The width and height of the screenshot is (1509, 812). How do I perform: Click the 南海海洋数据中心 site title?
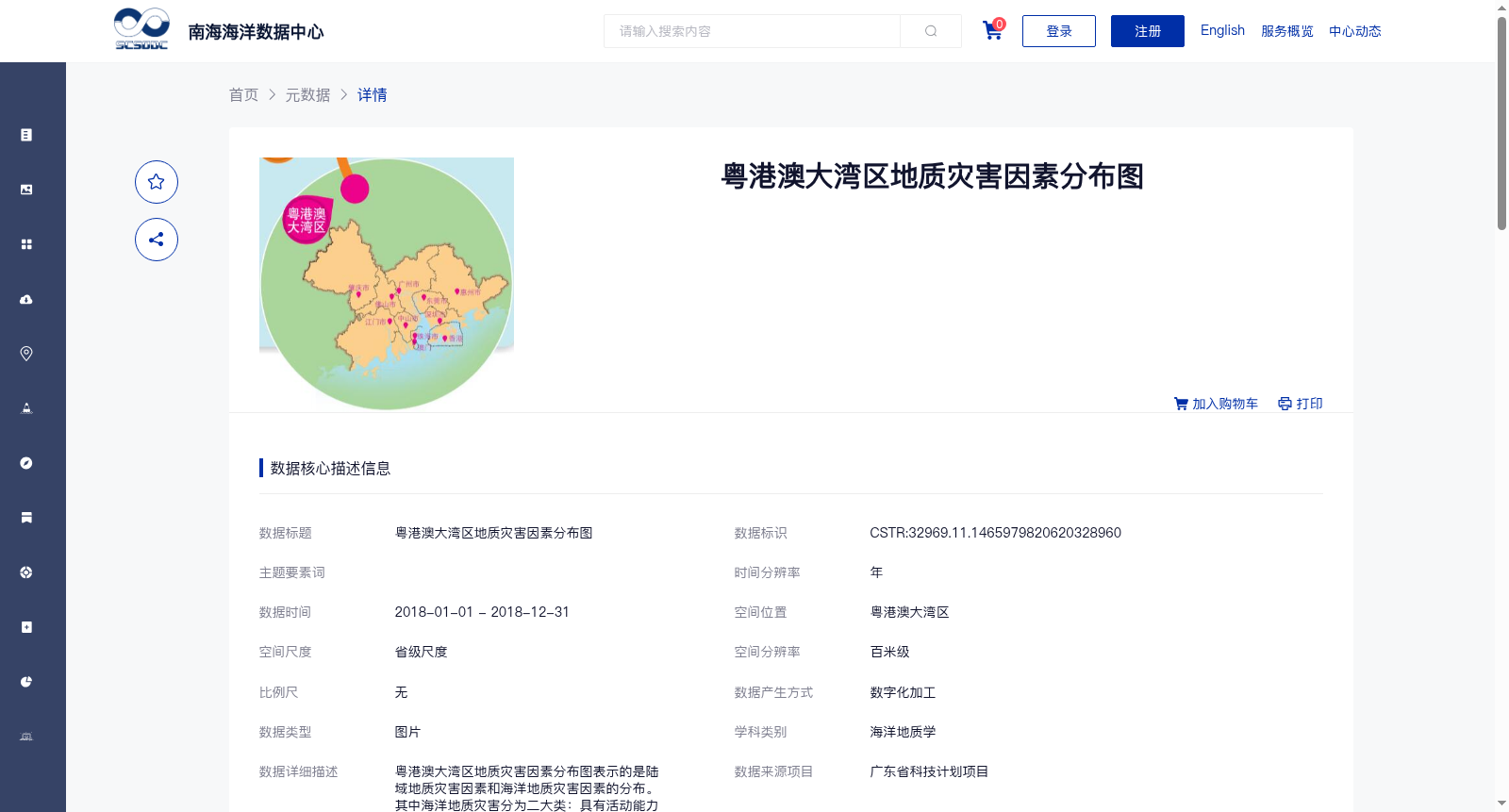[256, 32]
